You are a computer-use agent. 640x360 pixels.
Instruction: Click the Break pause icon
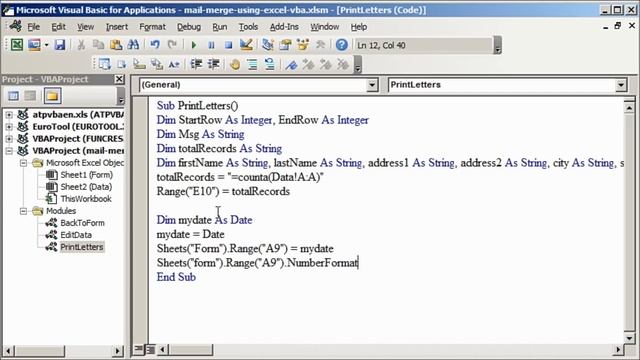(x=211, y=45)
